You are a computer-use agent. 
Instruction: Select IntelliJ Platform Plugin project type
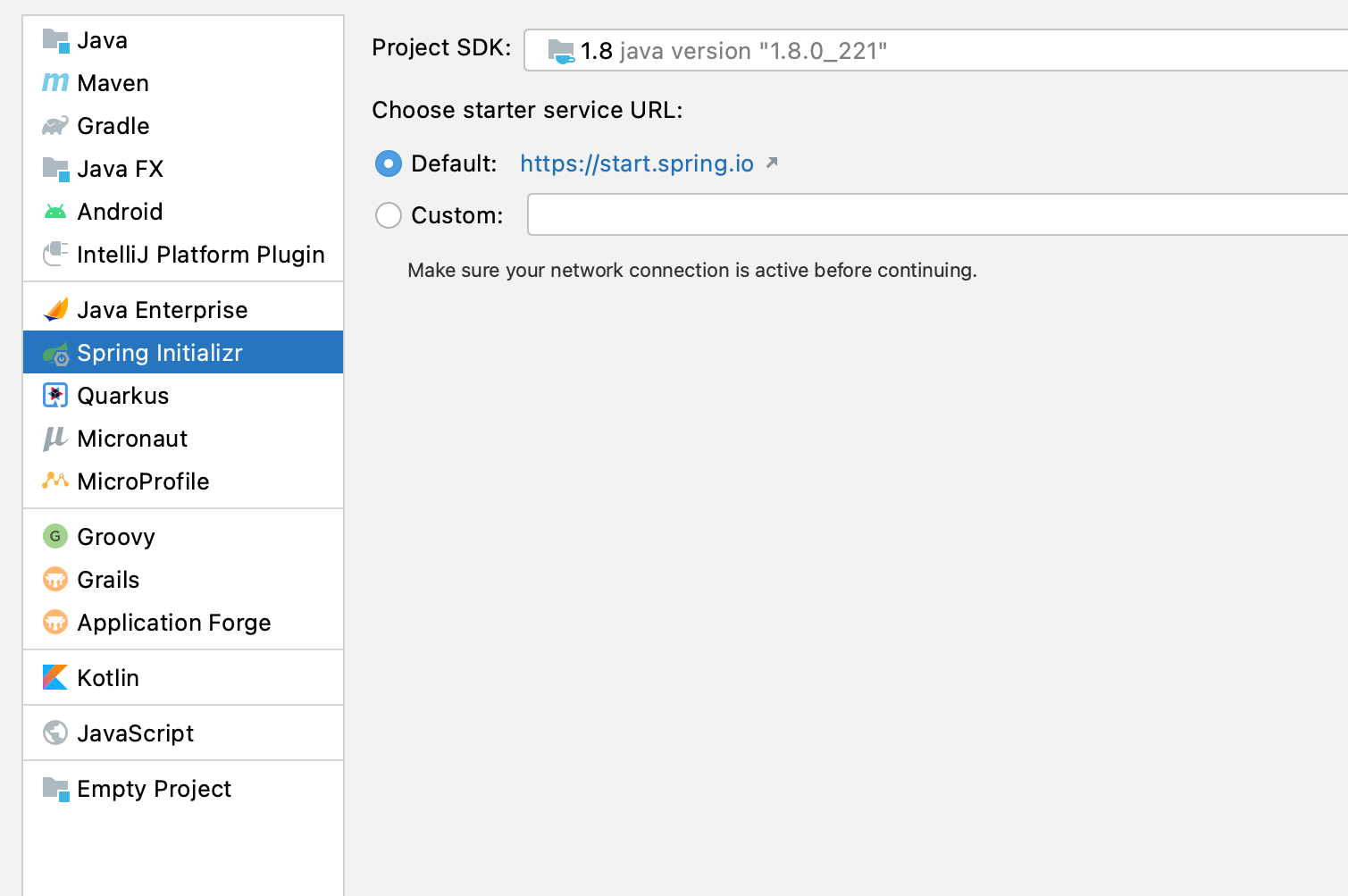click(x=183, y=255)
